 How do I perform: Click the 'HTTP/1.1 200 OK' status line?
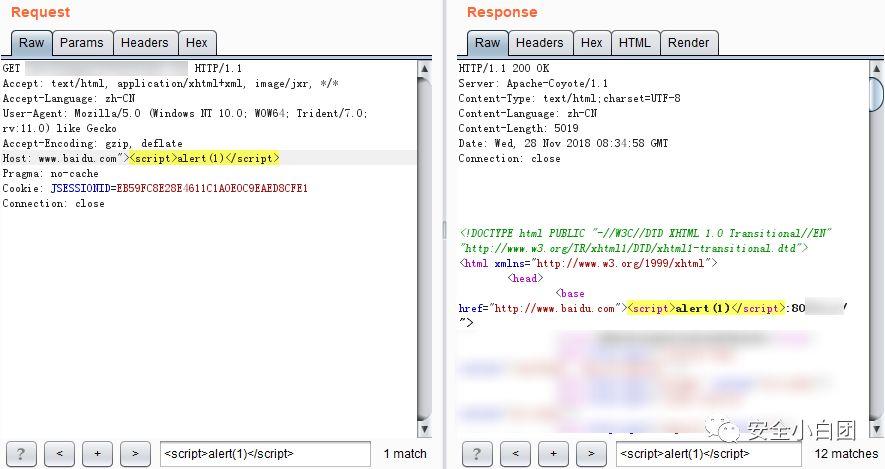click(x=503, y=68)
